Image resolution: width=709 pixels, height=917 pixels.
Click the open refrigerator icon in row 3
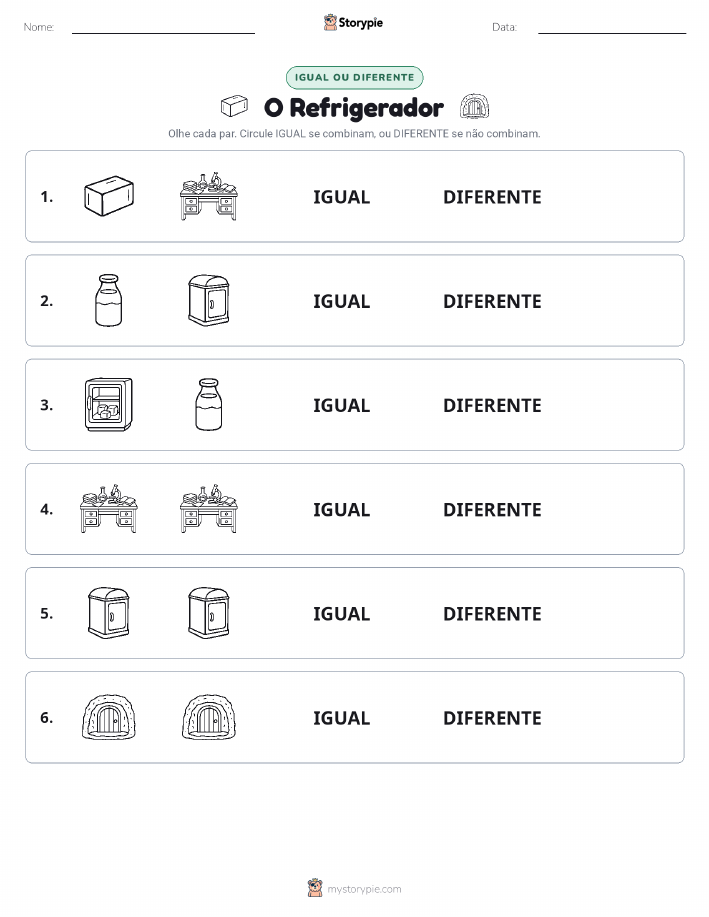pos(109,404)
